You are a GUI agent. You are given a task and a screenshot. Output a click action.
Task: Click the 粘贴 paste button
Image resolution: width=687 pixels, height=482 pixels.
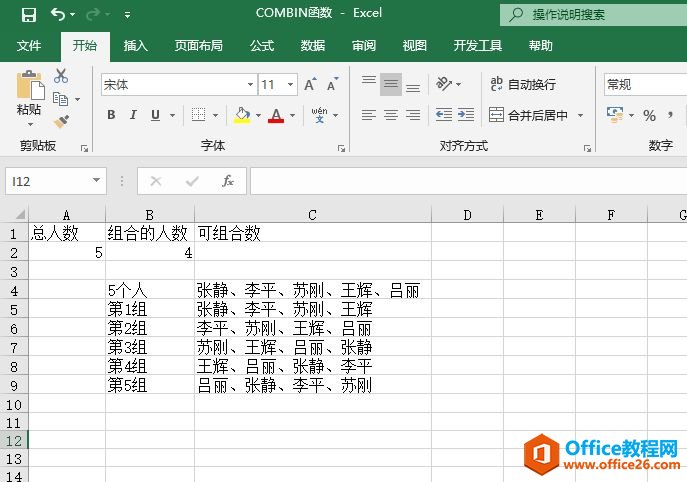point(29,96)
